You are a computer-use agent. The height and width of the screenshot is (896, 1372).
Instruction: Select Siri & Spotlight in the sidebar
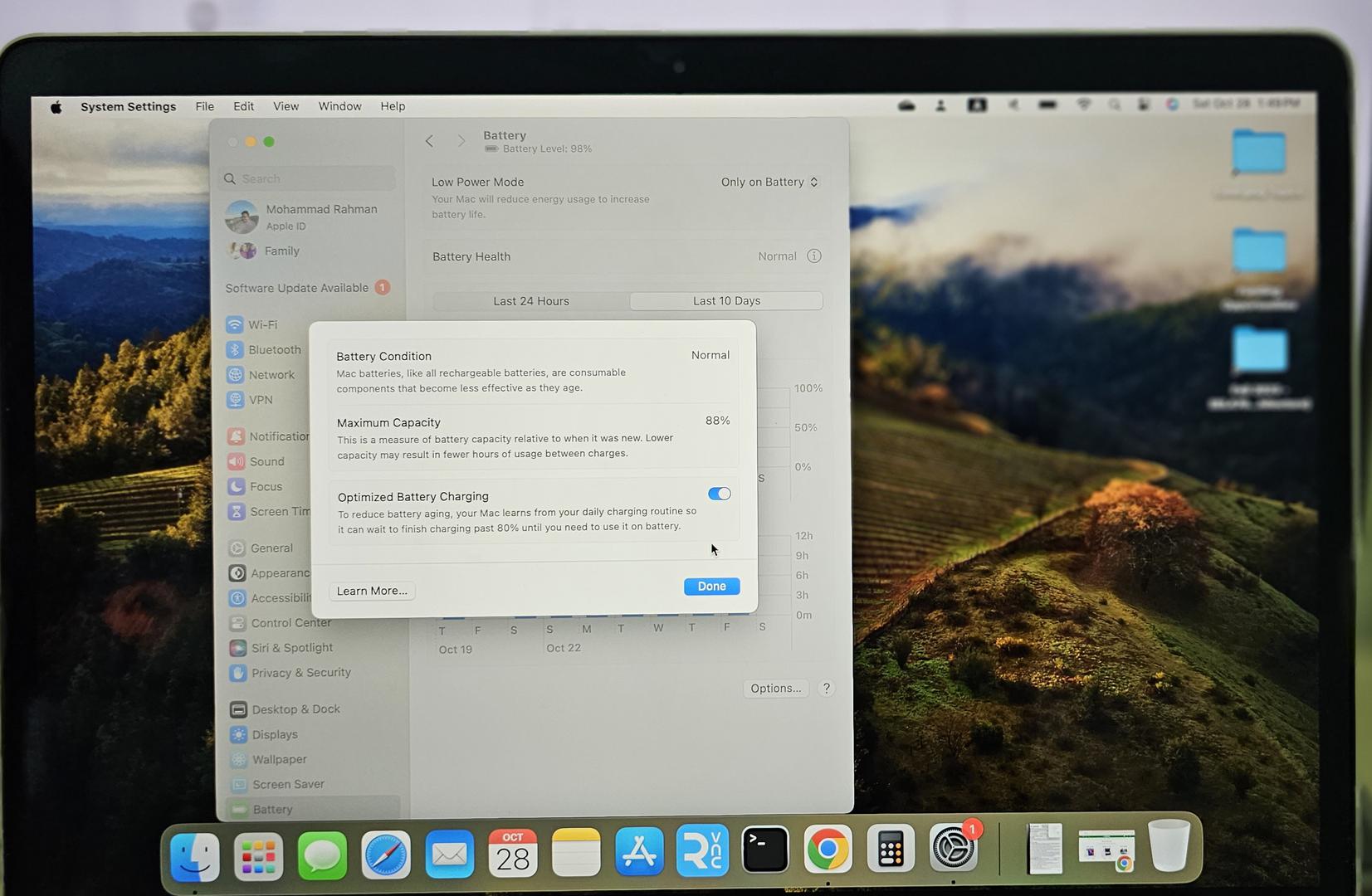point(281,647)
